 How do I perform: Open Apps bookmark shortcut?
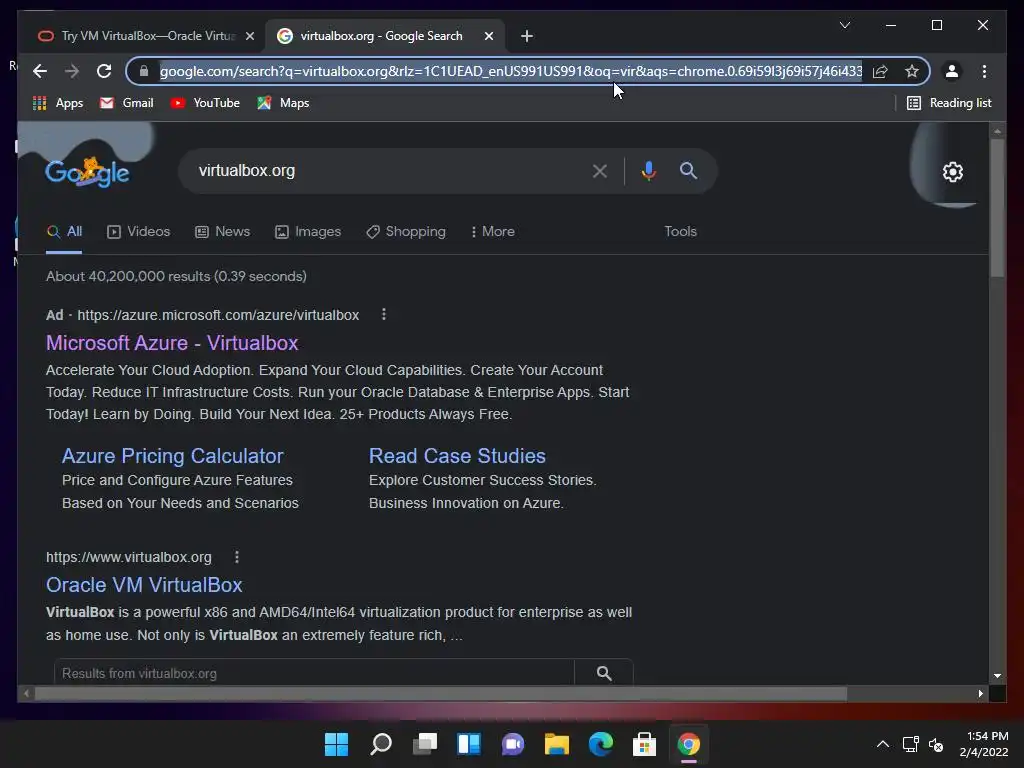coord(57,103)
